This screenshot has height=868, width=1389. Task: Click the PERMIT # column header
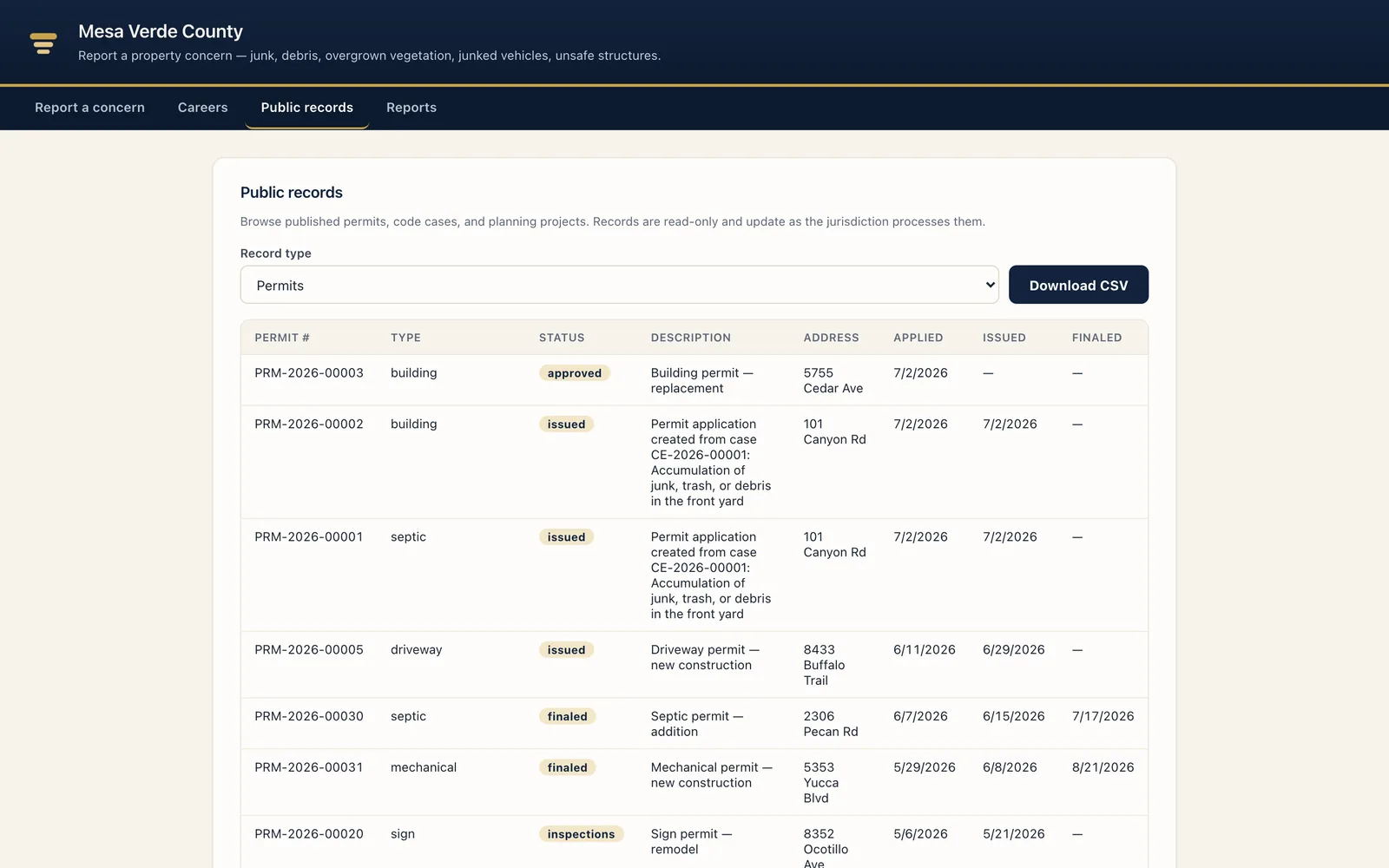click(x=282, y=338)
